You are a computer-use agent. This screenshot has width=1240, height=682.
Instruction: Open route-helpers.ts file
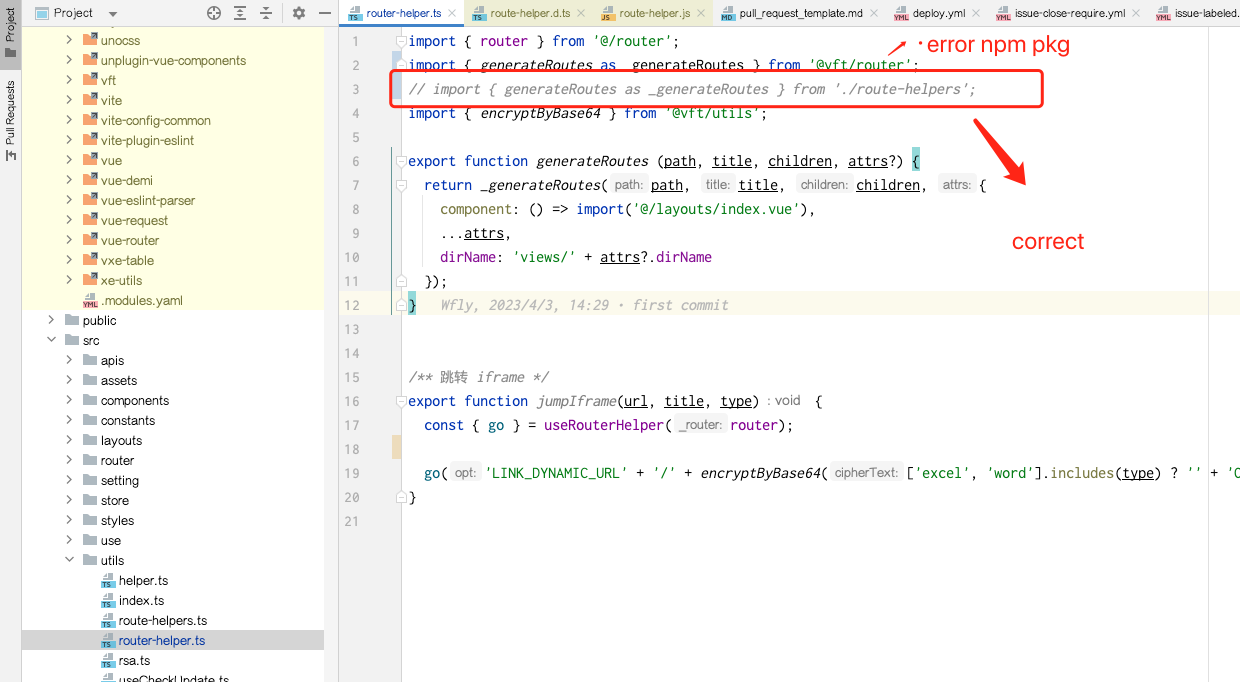[162, 620]
